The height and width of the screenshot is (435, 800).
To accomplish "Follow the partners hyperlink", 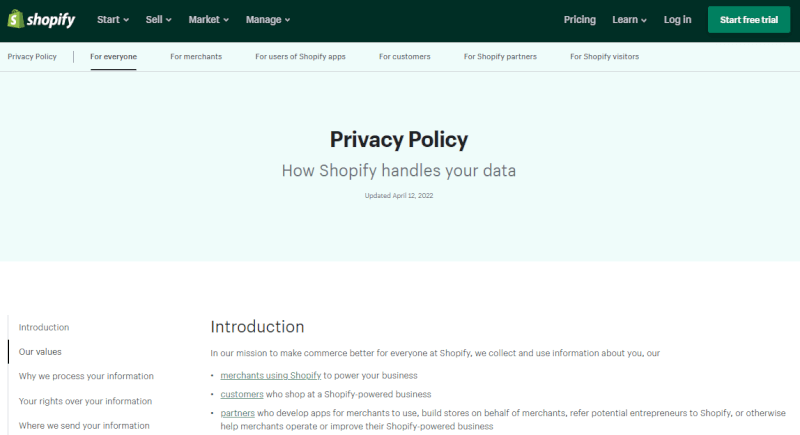I will coord(237,413).
